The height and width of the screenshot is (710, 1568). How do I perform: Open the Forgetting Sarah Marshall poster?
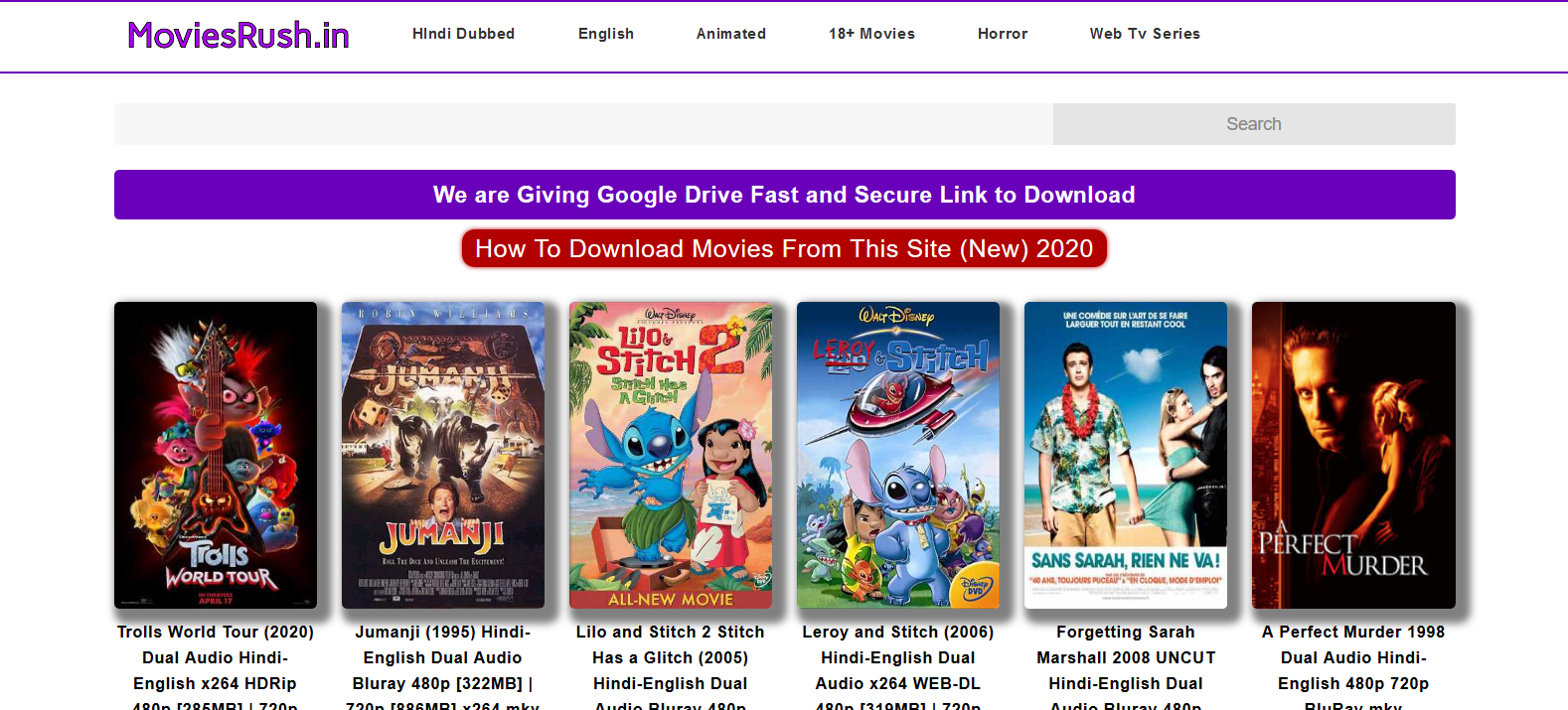[1126, 455]
